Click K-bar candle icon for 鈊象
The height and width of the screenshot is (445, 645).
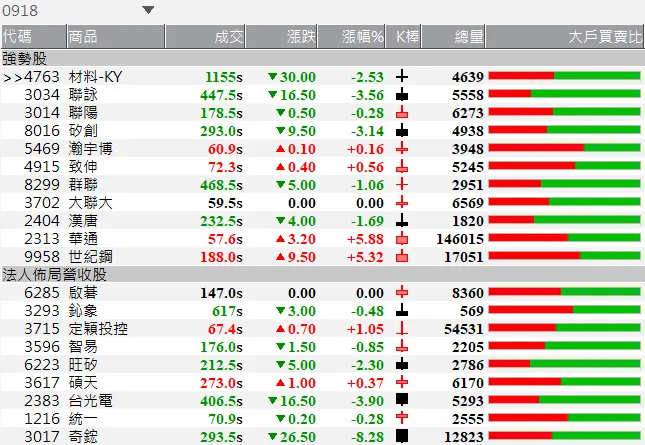pyautogui.click(x=402, y=311)
